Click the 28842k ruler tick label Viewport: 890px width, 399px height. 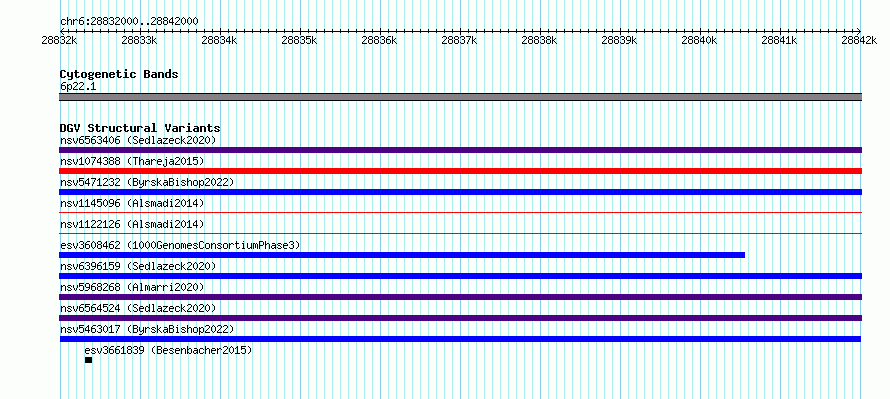pos(860,40)
